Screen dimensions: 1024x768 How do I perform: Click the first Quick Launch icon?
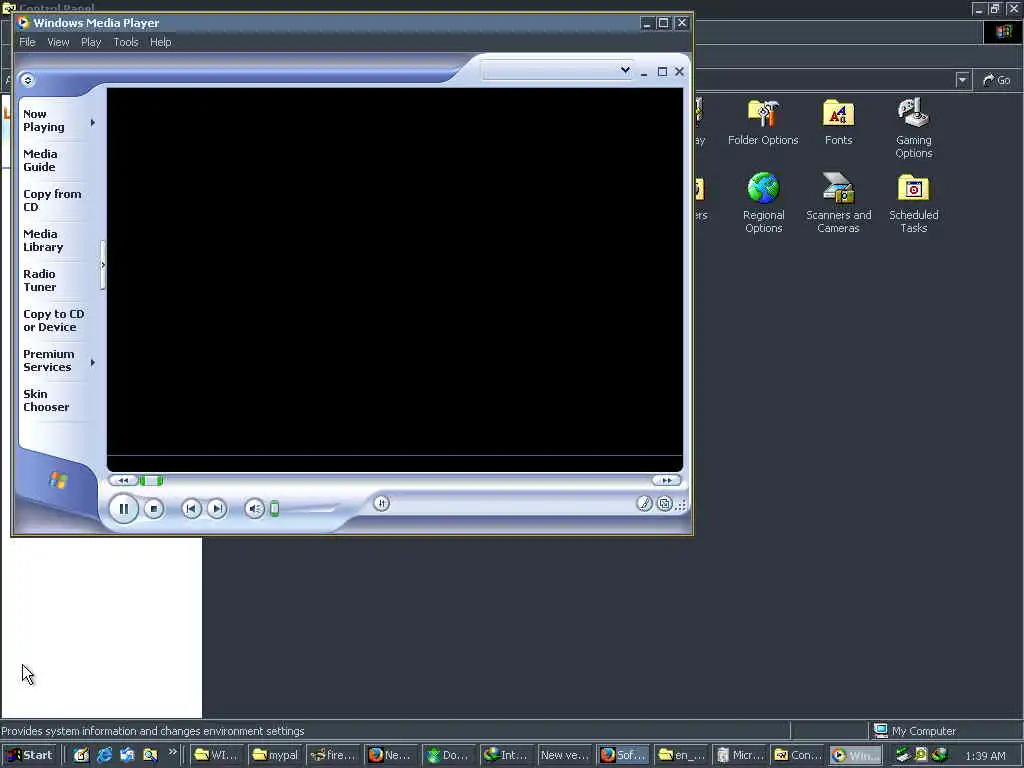coord(81,755)
